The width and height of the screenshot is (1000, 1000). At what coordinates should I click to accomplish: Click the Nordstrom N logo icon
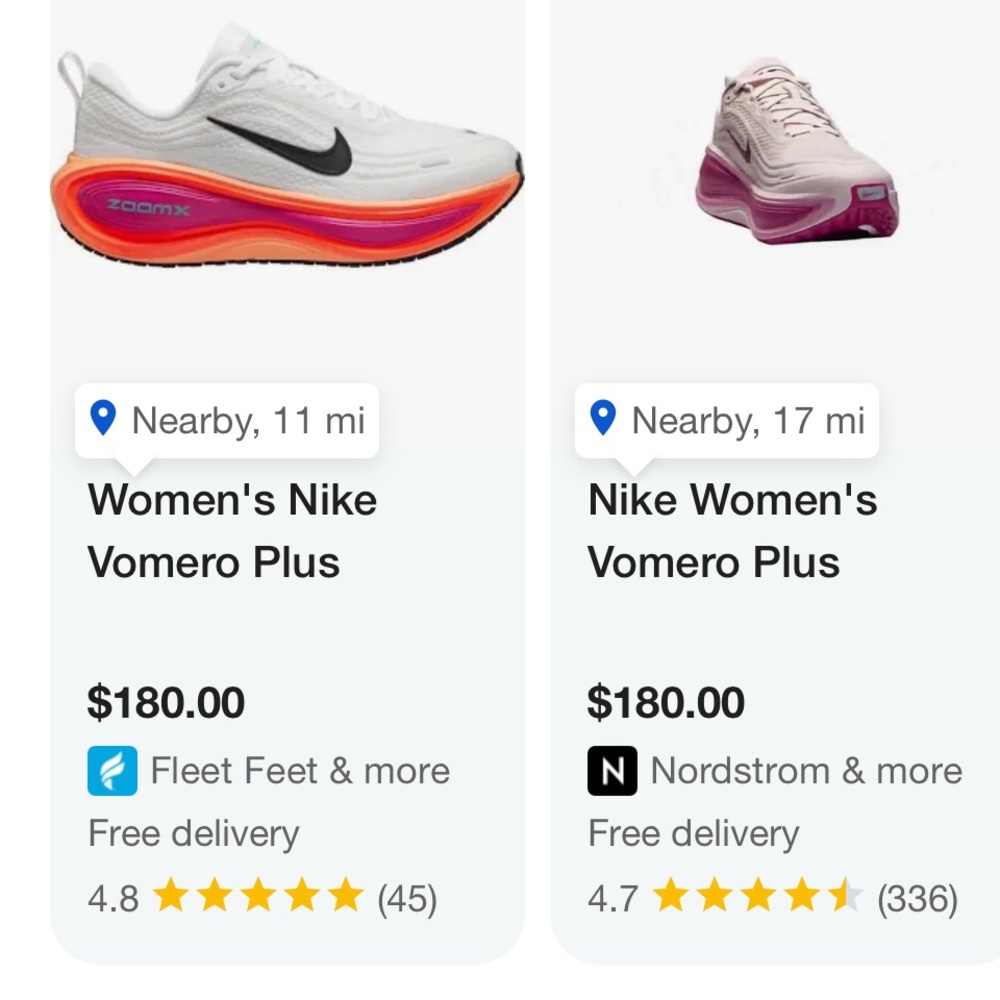point(612,771)
